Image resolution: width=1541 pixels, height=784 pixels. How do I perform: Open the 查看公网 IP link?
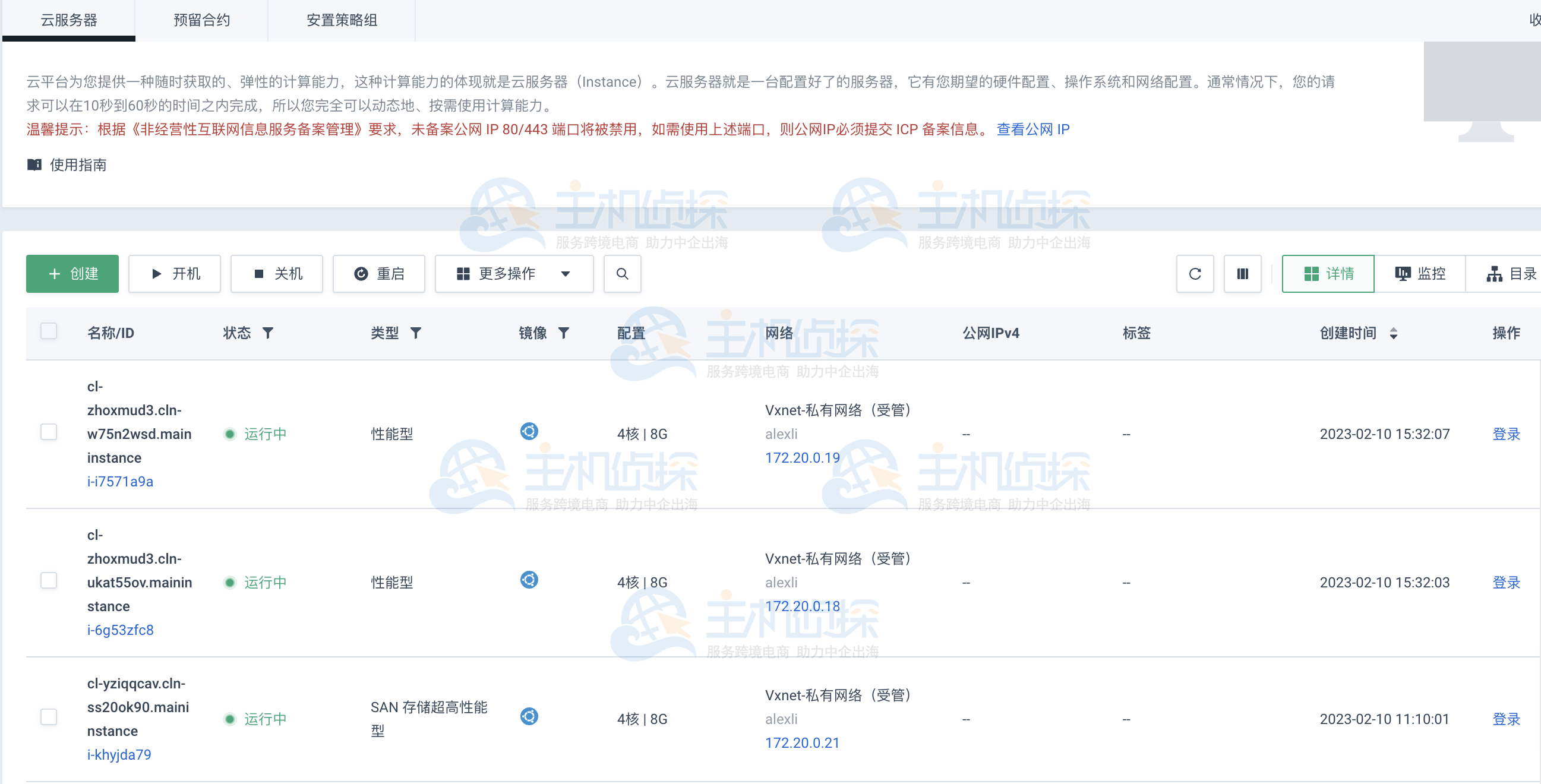1032,129
